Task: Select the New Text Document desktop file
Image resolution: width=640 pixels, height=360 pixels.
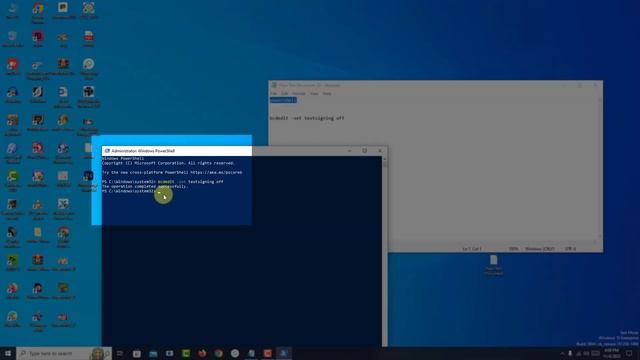Action: click(x=494, y=265)
